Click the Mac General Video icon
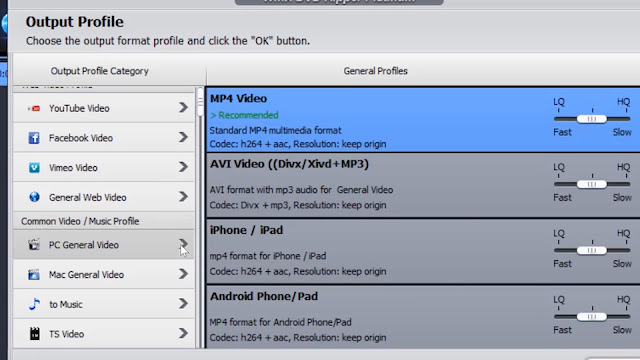The image size is (640, 360). click(x=34, y=274)
